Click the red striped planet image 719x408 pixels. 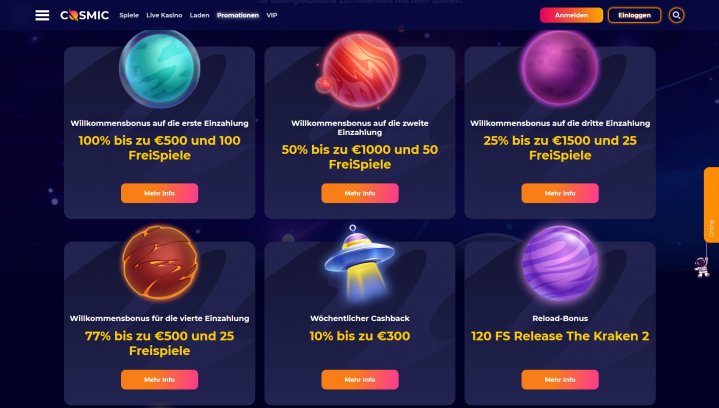(358, 70)
